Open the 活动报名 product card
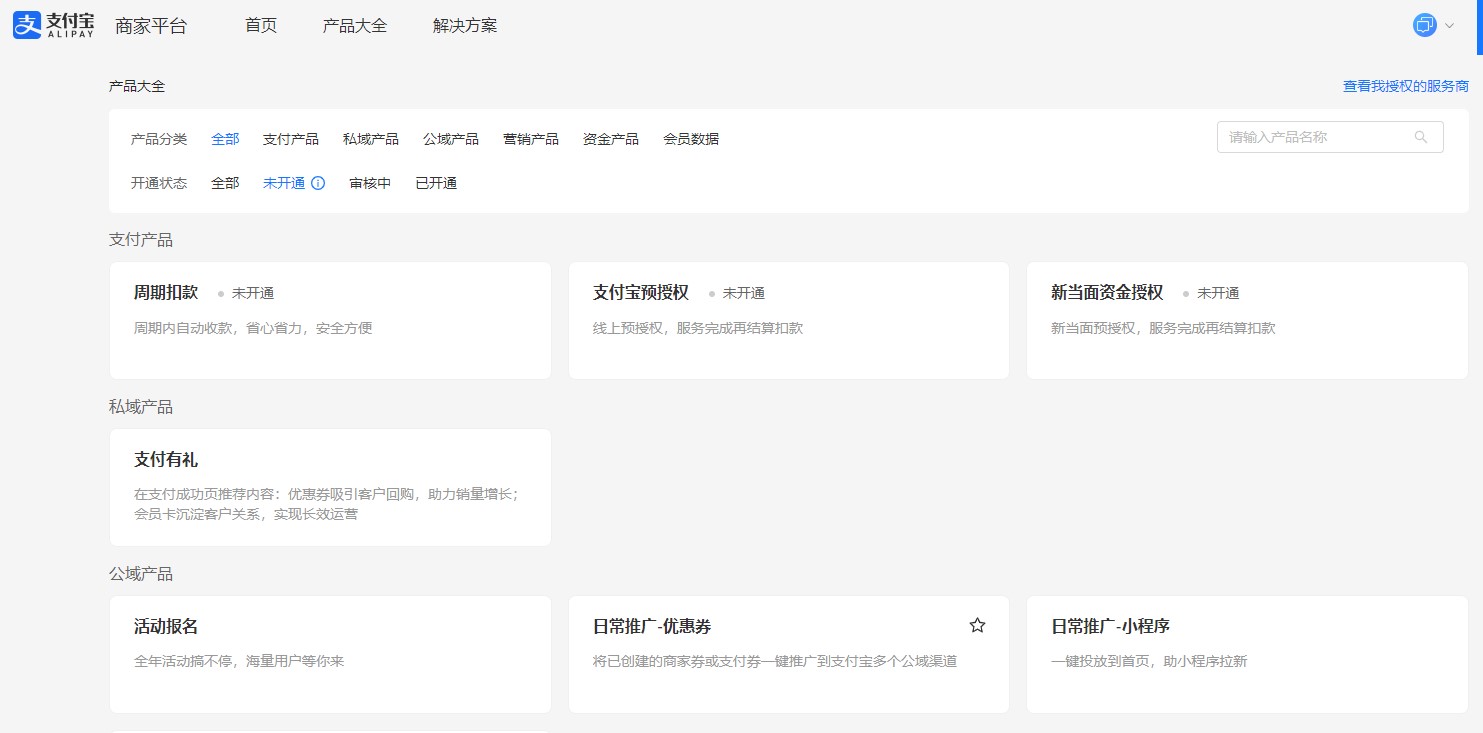 (330, 655)
